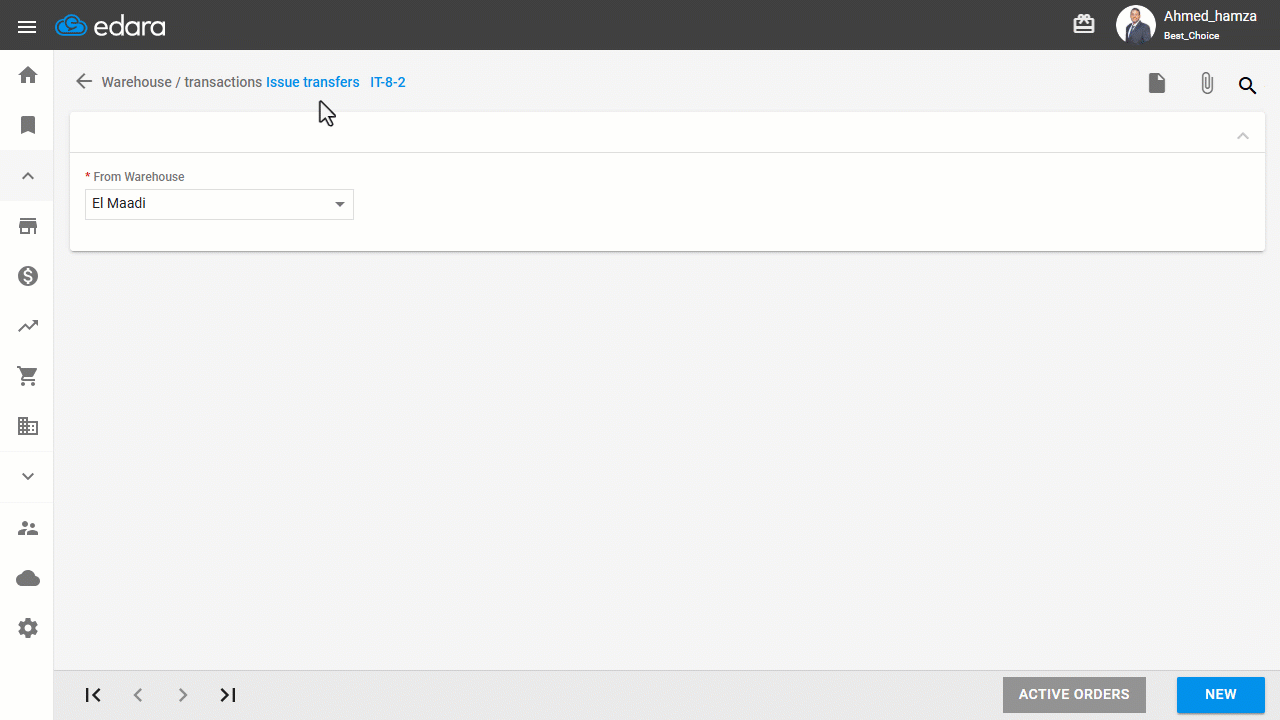The height and width of the screenshot is (720, 1280).
Task: Click the Ahmed_hamza username text
Action: (1210, 16)
